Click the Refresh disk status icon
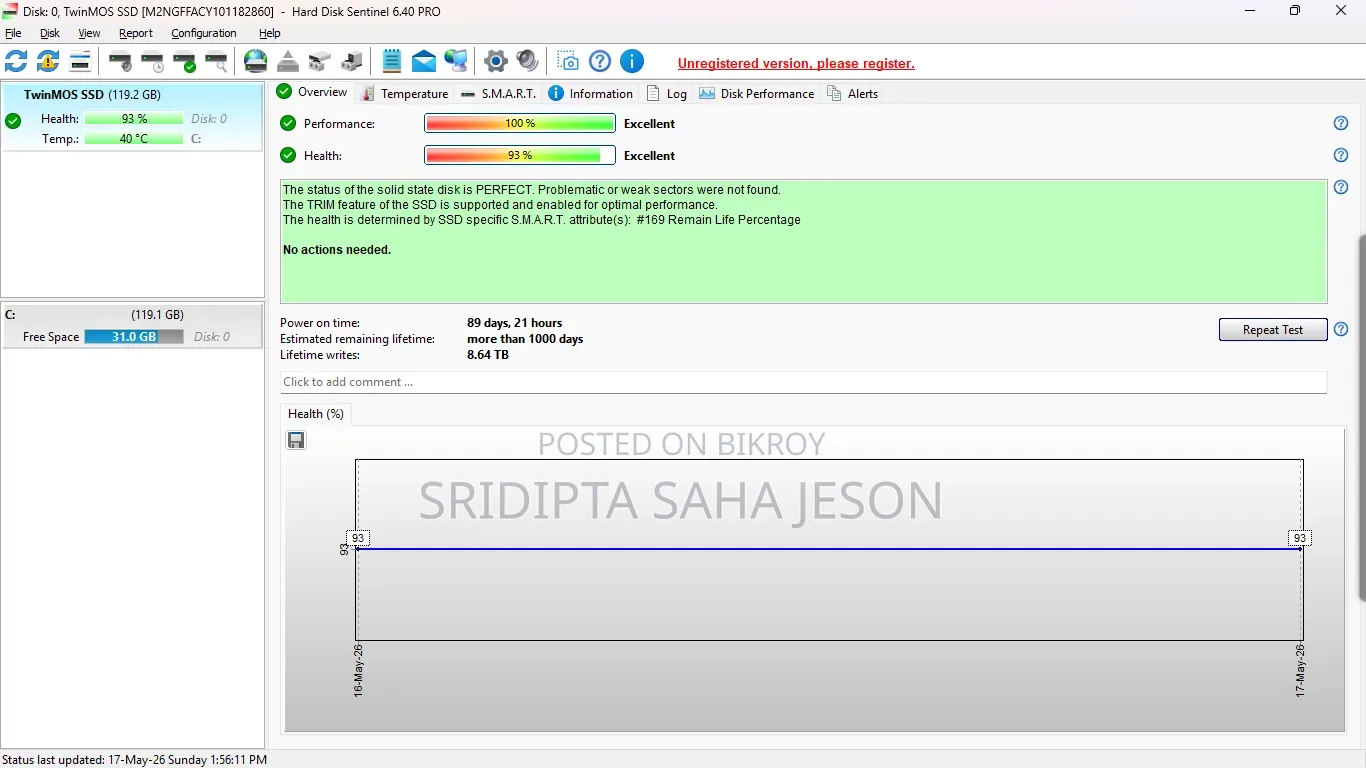Viewport: 1366px width, 768px height. (x=16, y=61)
